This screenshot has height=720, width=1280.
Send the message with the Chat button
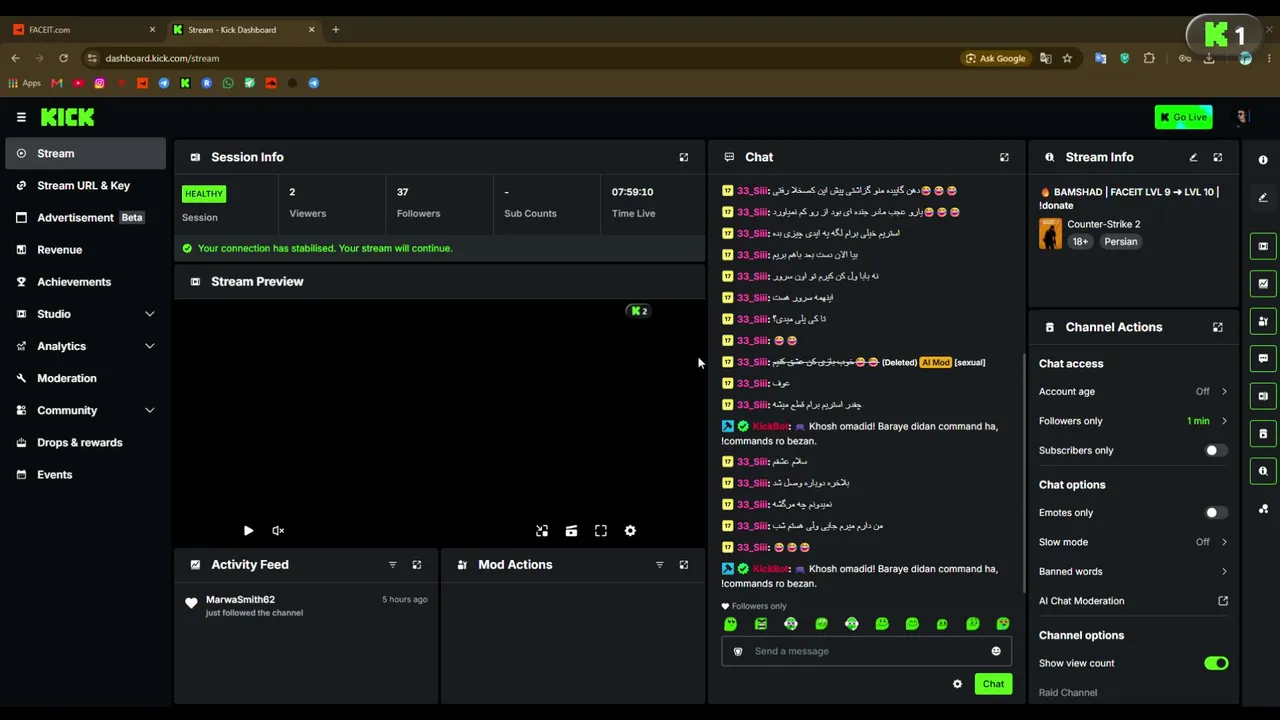point(993,684)
